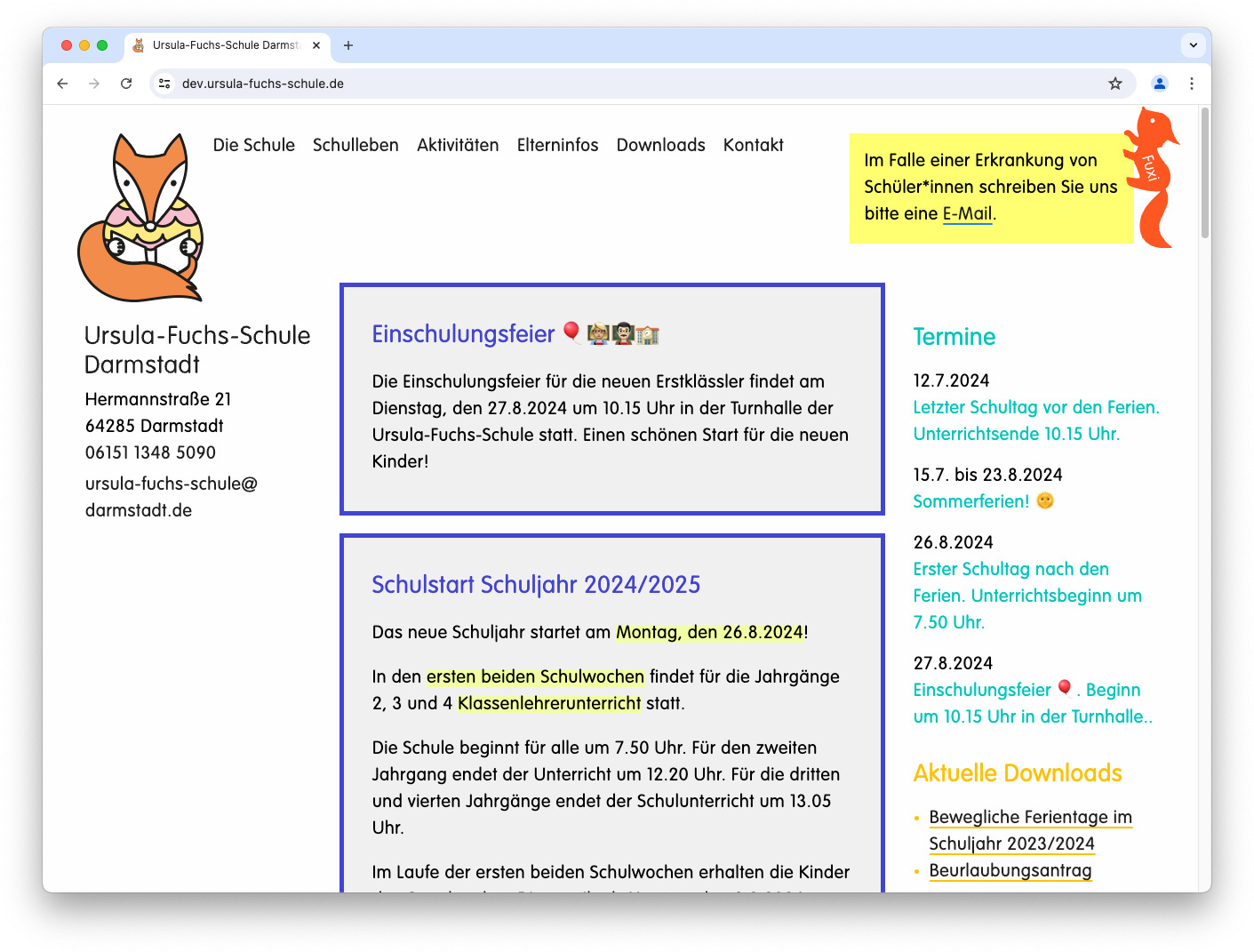Screen dimensions: 1254x952
Task: View site information icon in address bar
Action: pos(164,84)
